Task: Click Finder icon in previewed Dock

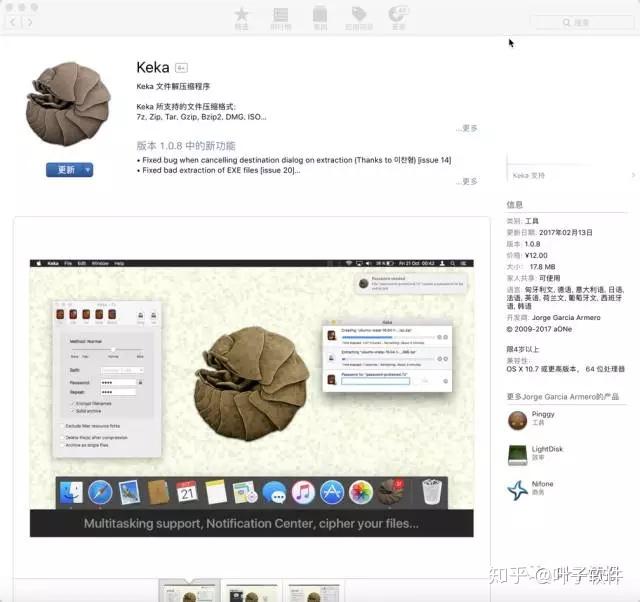Action: (71, 492)
